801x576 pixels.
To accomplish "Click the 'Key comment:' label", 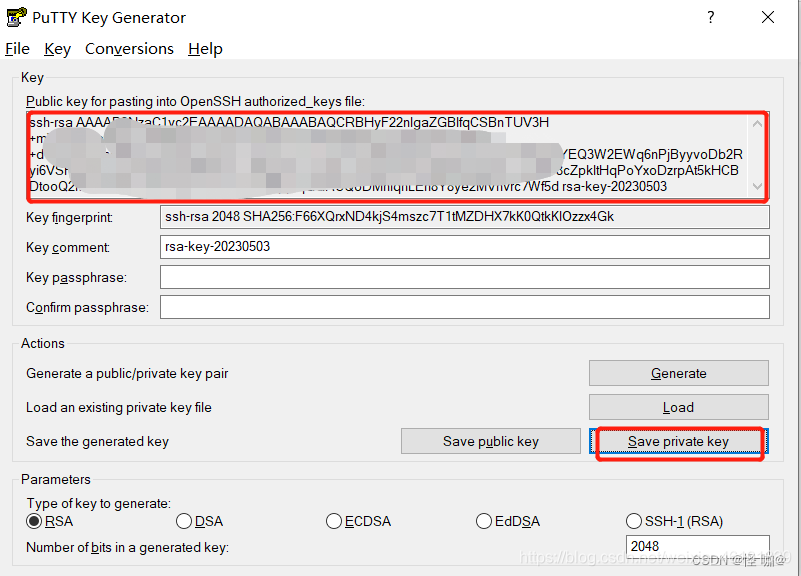I will point(68,248).
